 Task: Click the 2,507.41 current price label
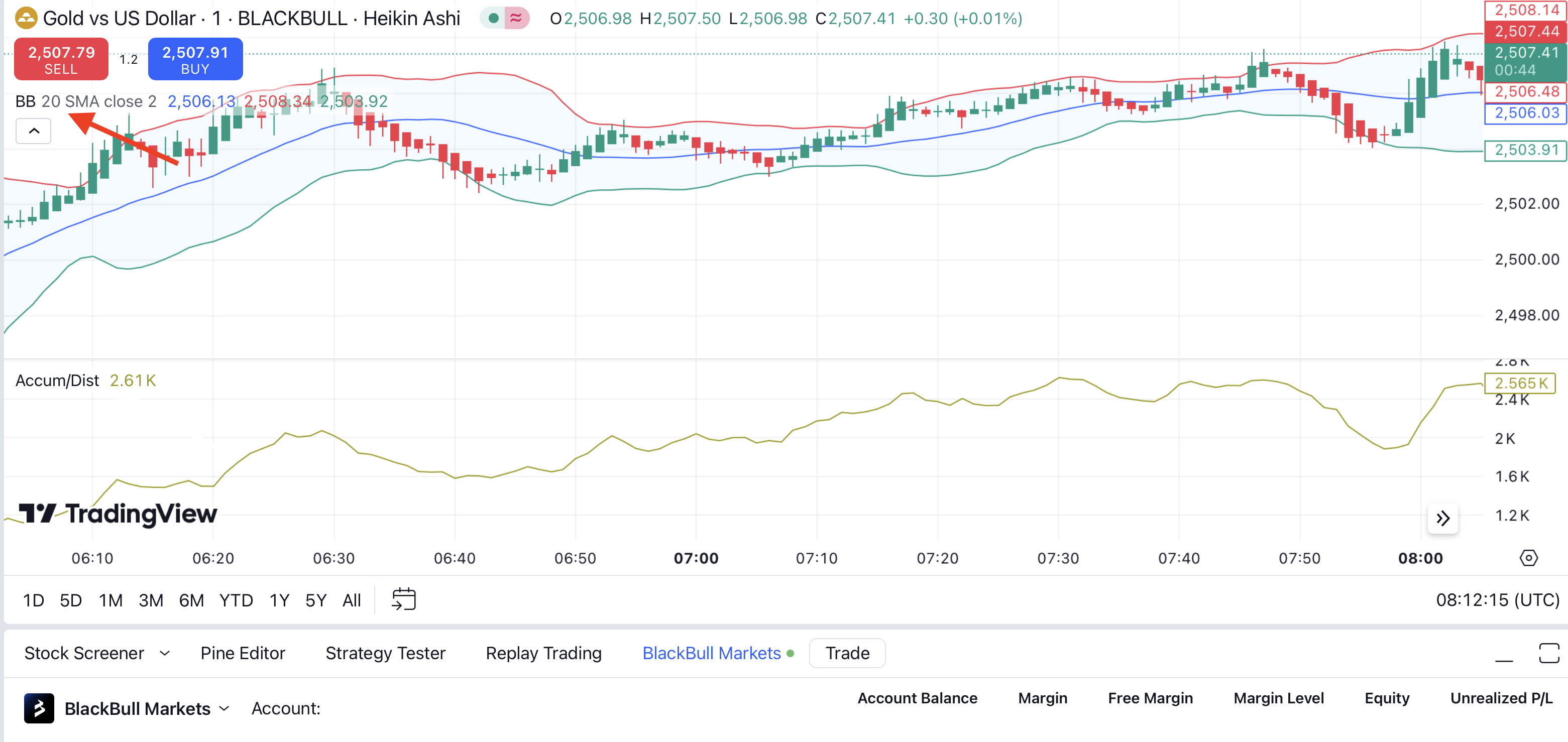[x=1525, y=61]
